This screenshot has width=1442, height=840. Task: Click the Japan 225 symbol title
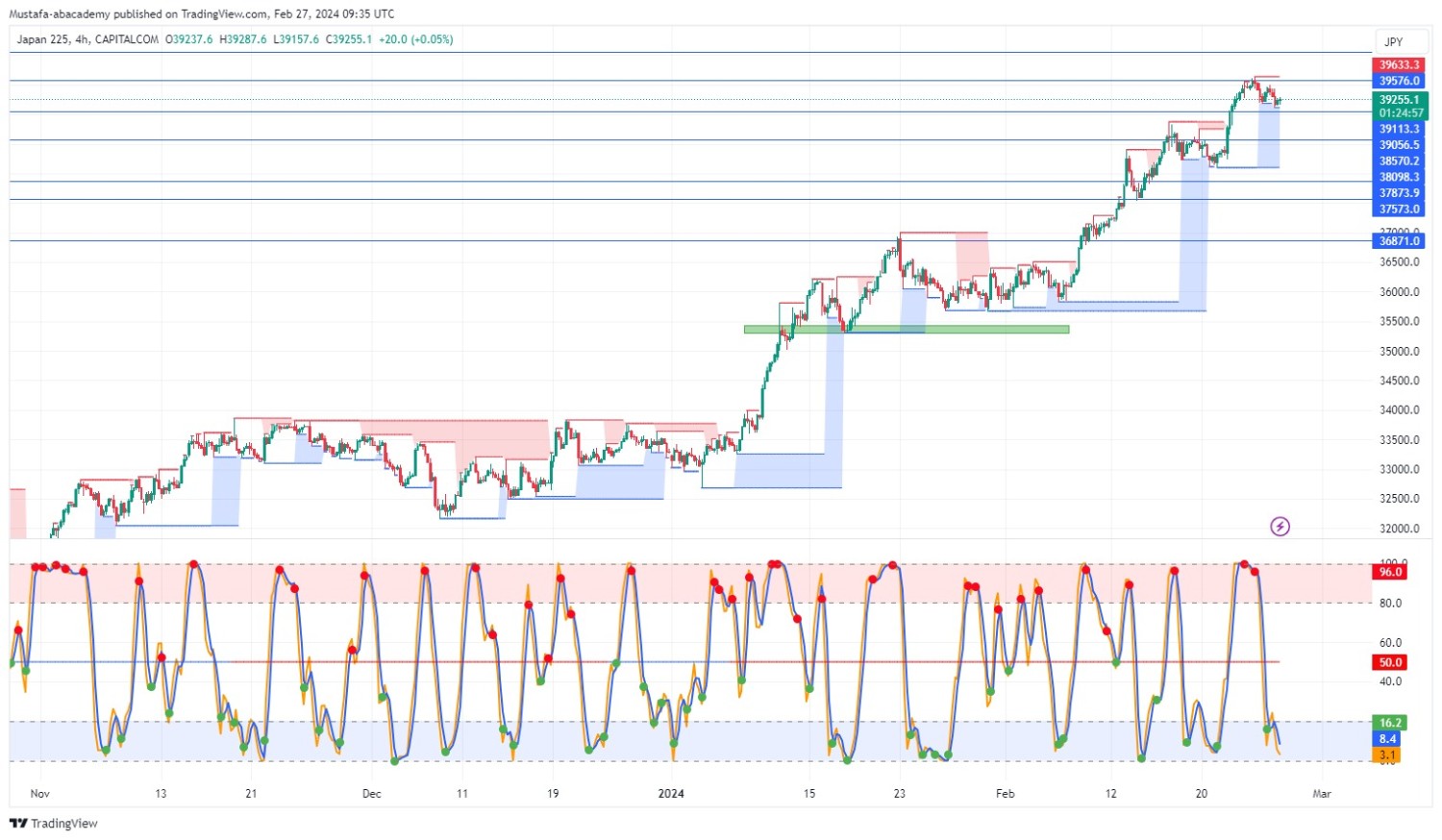43,39
